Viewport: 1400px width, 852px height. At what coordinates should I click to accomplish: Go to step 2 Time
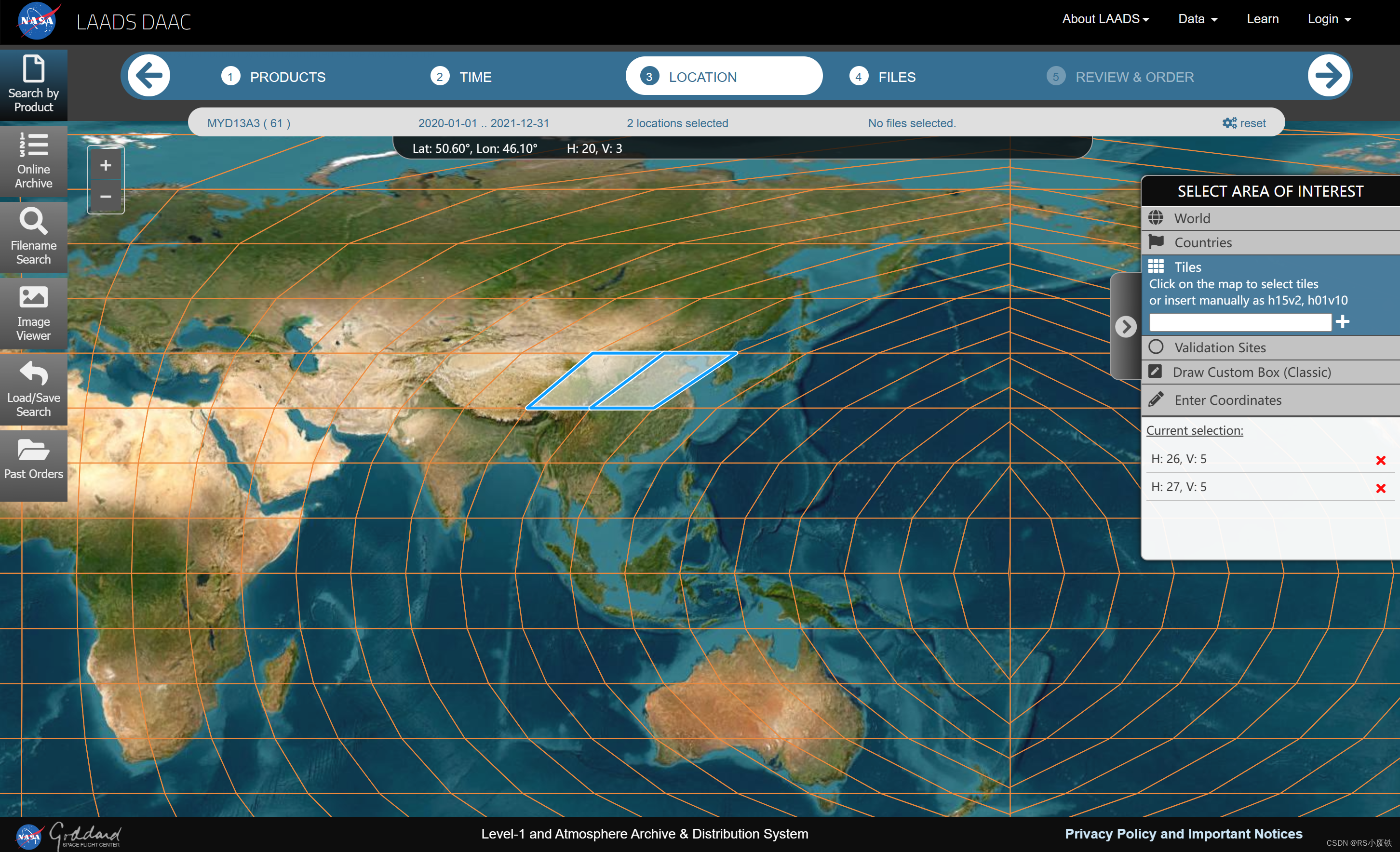click(x=461, y=77)
